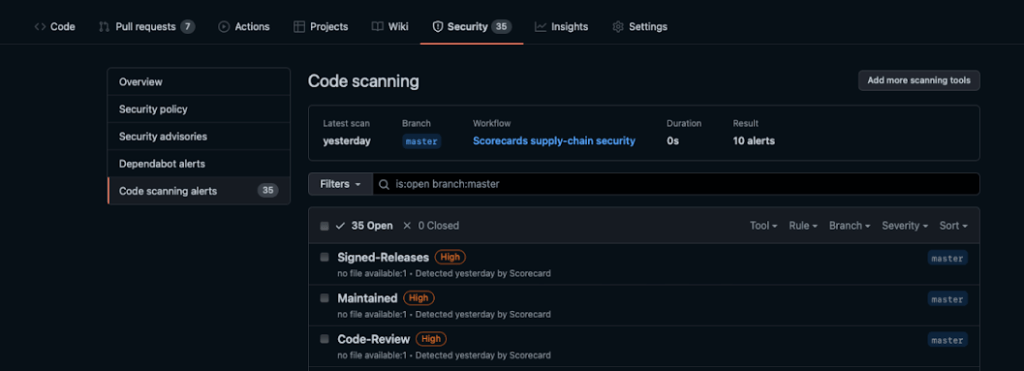Image resolution: width=1024 pixels, height=371 pixels.
Task: Open the Security tab
Action: (x=472, y=27)
